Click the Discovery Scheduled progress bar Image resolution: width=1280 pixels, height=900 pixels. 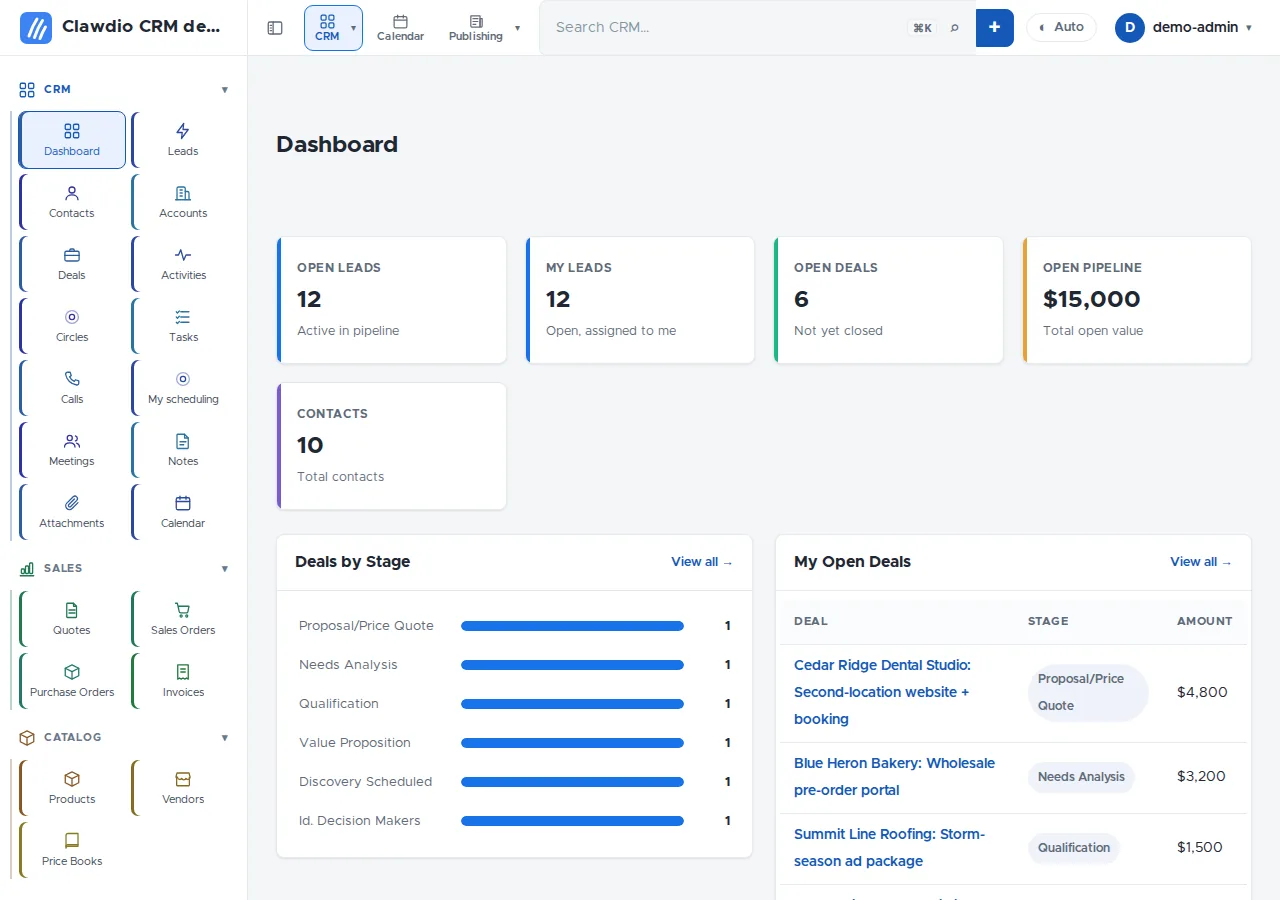click(572, 782)
